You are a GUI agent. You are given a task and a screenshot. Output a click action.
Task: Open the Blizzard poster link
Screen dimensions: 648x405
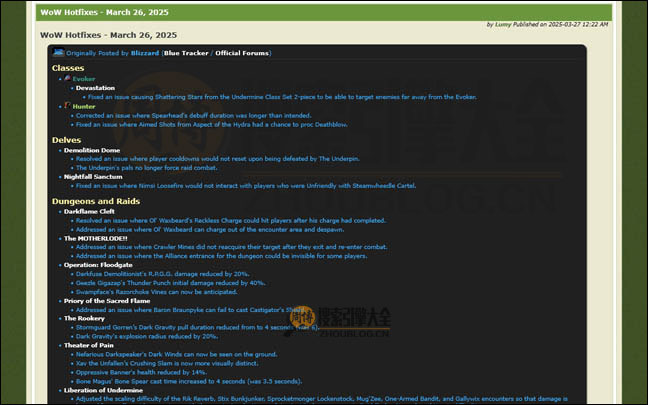pos(145,53)
